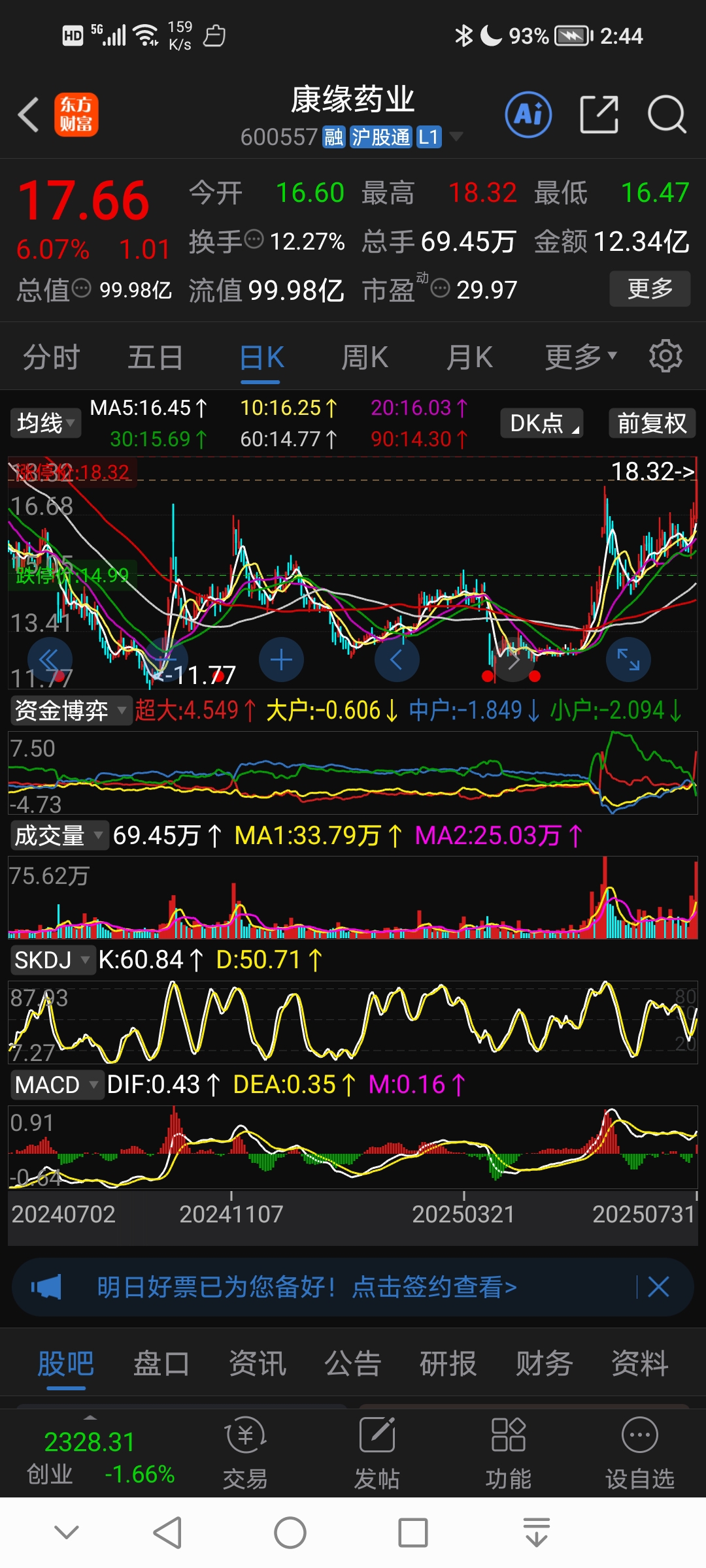This screenshot has height=1568, width=706.
Task: Switch to 月K chart tab
Action: pyautogui.click(x=469, y=357)
